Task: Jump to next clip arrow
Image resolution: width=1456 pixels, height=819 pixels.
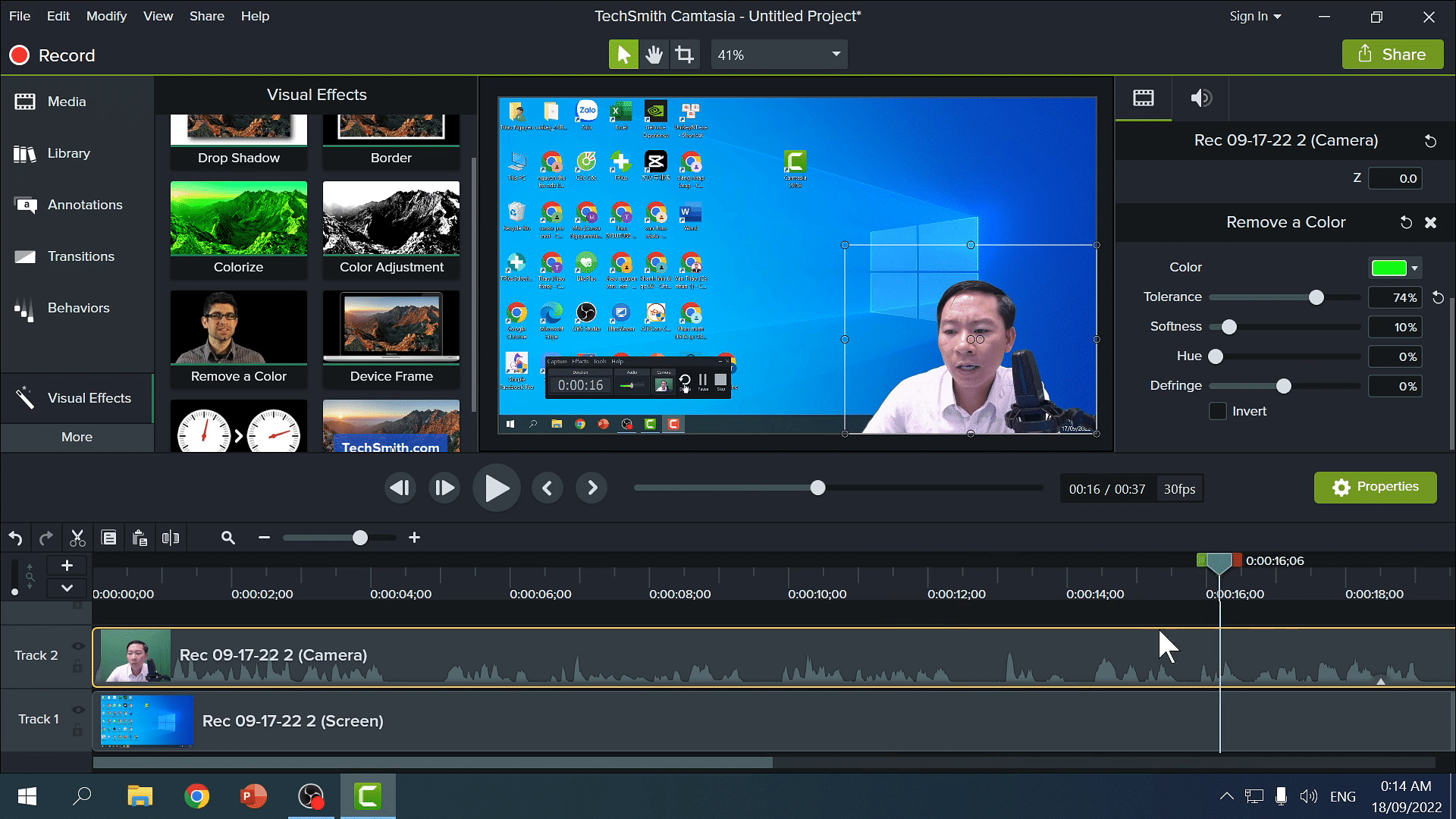Action: click(x=592, y=488)
